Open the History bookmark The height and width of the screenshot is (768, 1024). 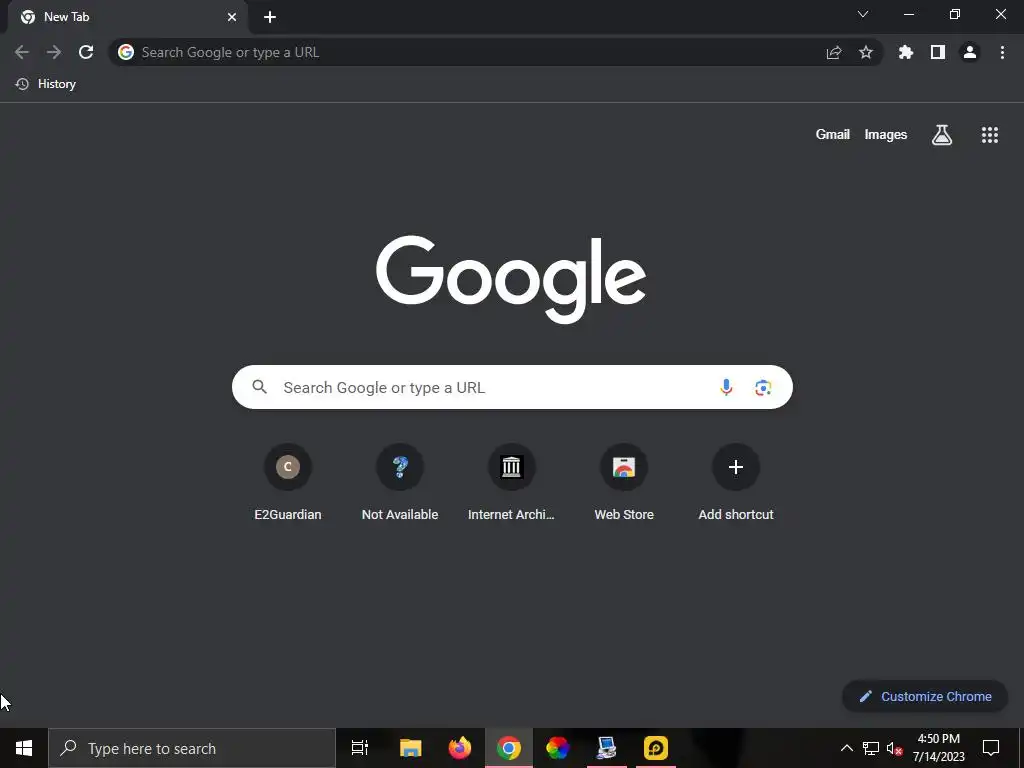pyautogui.click(x=46, y=84)
